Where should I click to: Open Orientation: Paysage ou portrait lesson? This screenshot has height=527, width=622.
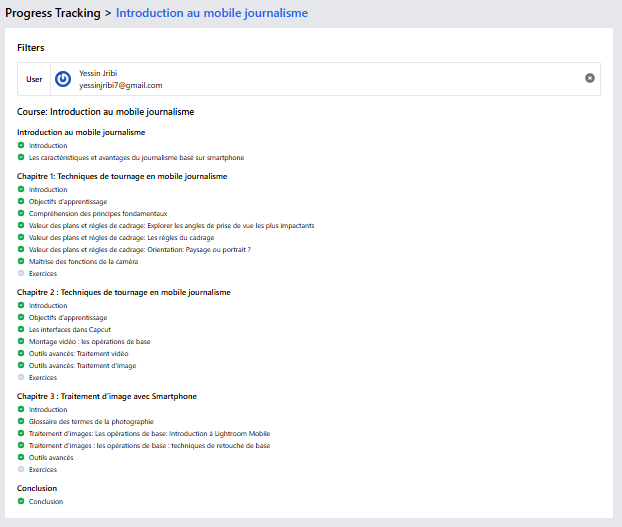[x=139, y=249]
